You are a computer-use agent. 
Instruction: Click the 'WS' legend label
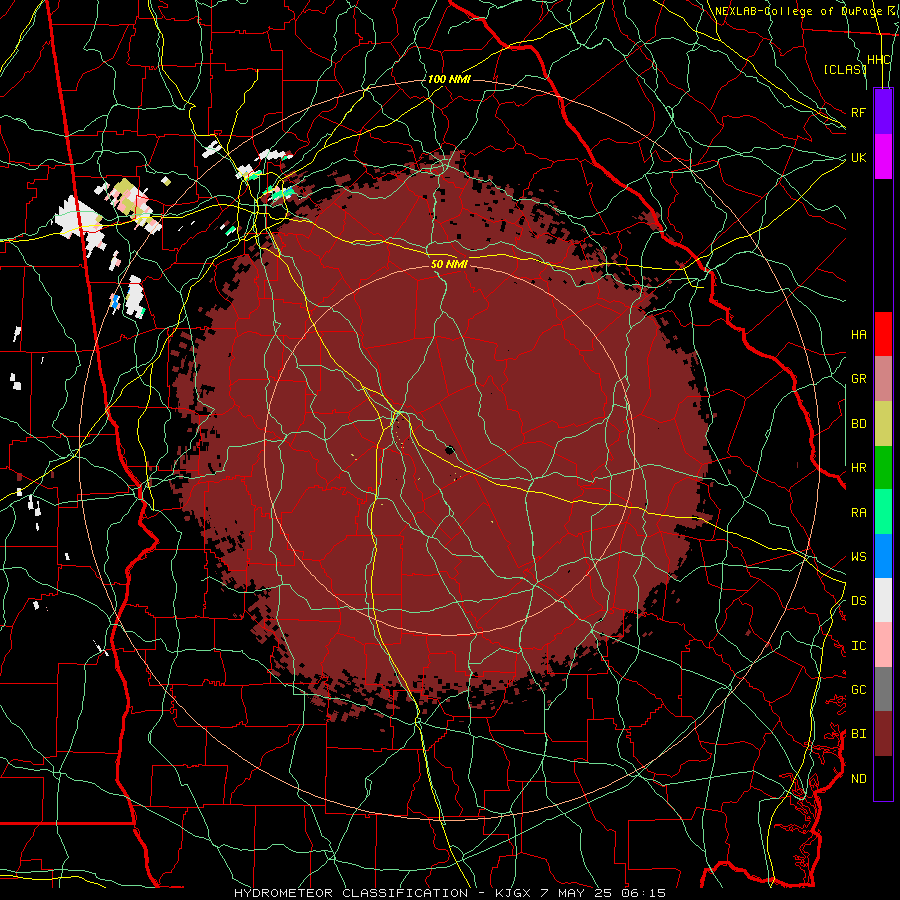[x=858, y=557]
